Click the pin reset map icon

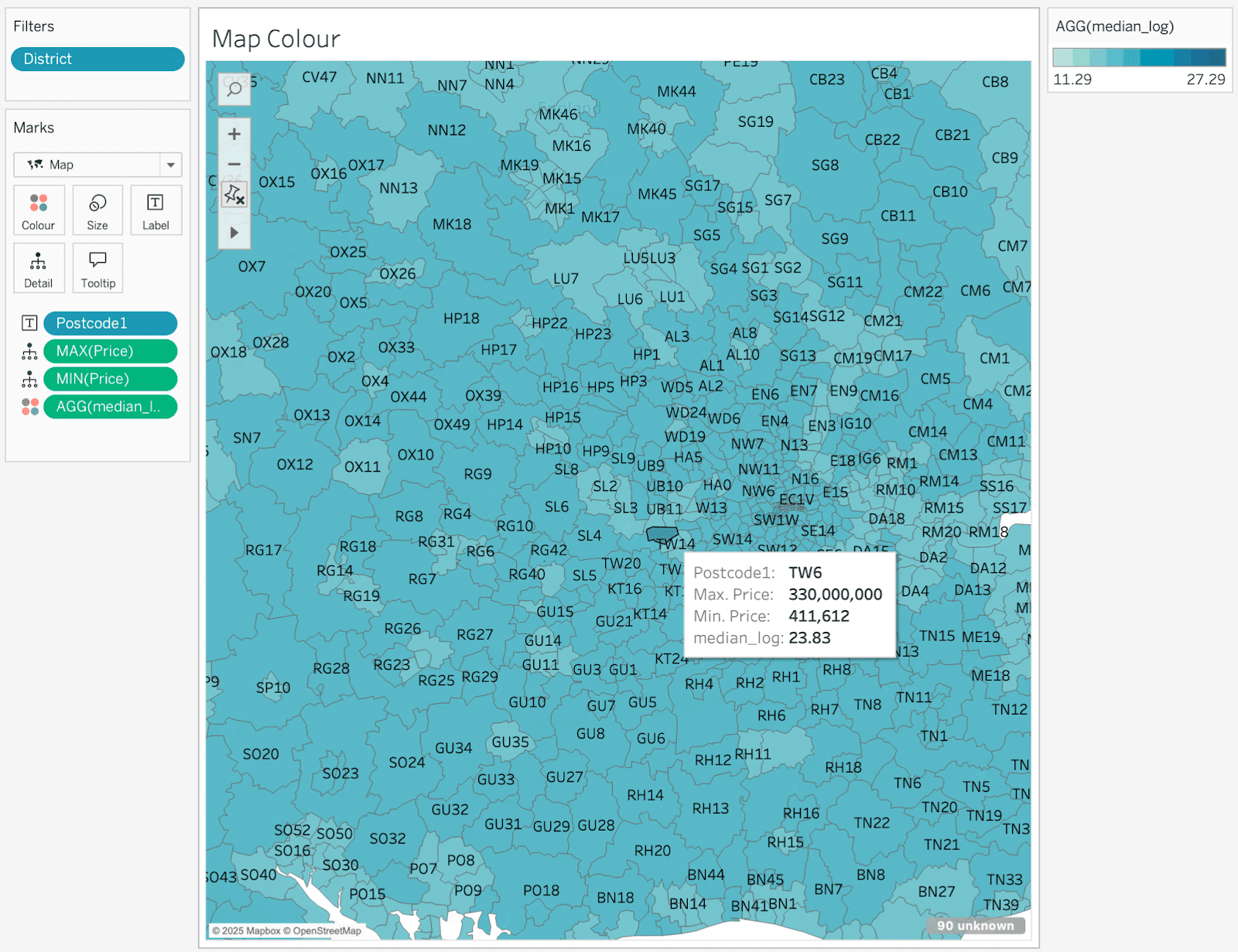(x=234, y=195)
